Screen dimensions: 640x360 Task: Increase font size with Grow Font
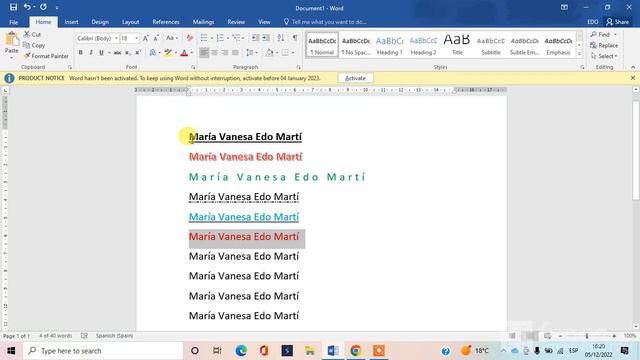tap(146, 38)
